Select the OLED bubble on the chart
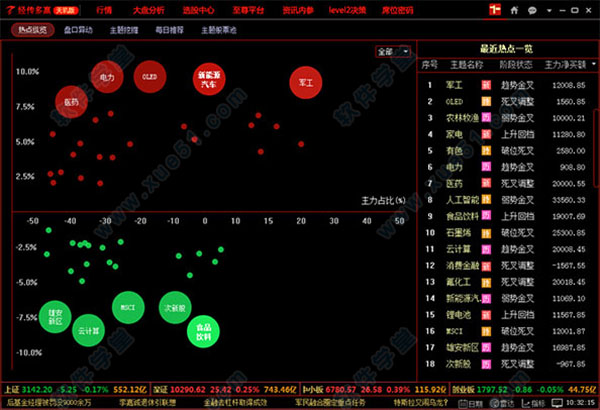Screen dimensions: 600x410 click(x=149, y=76)
